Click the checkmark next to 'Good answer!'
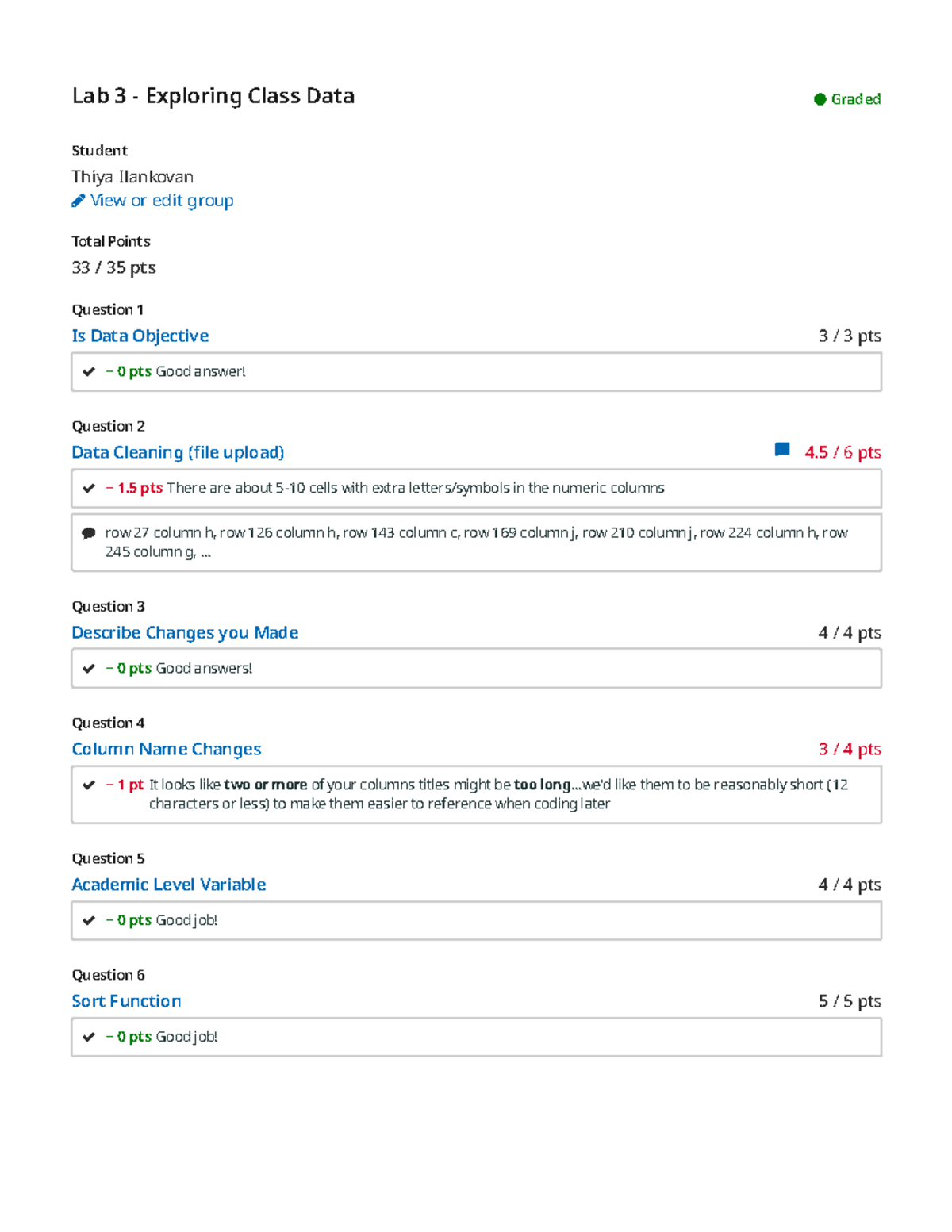The image size is (952, 1232). pos(89,371)
